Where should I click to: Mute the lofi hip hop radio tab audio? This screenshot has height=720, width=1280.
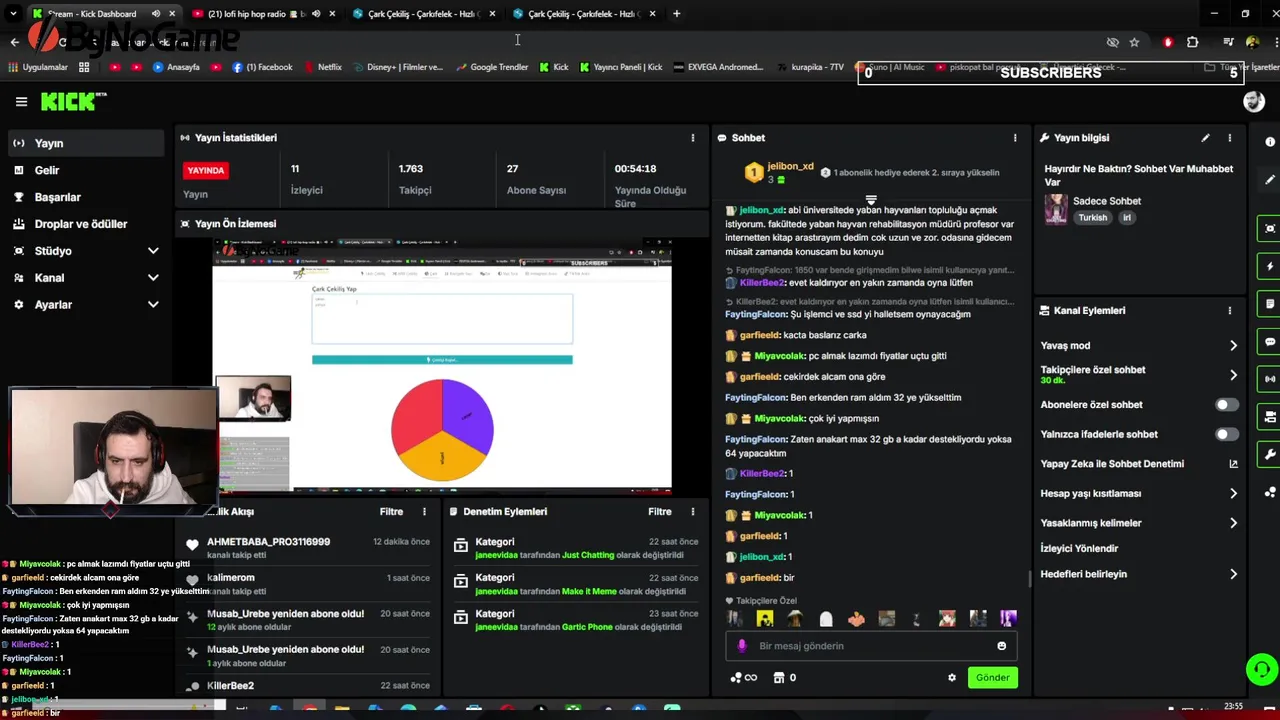pyautogui.click(x=316, y=14)
